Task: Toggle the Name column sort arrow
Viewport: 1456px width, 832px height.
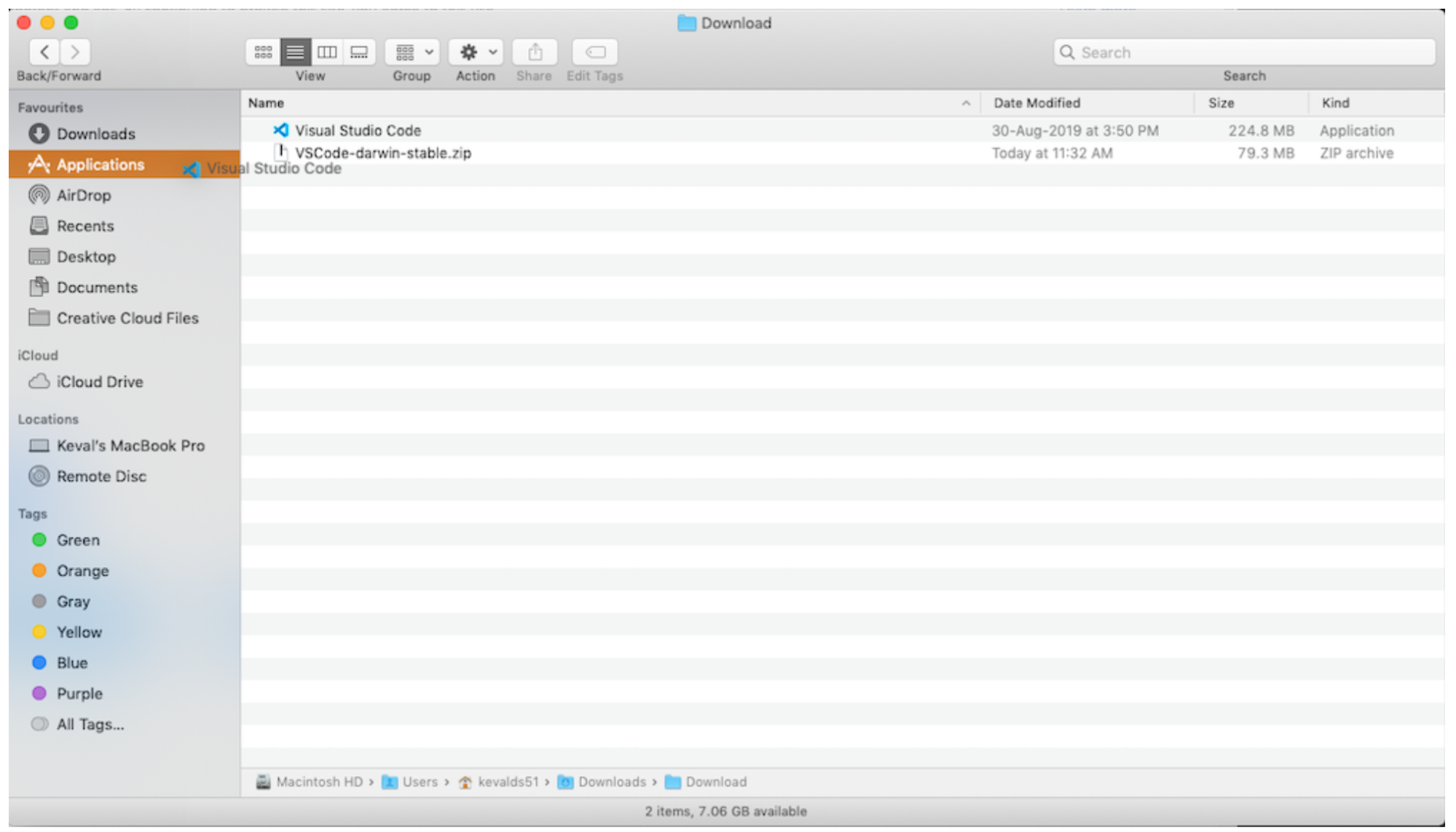Action: [x=966, y=103]
